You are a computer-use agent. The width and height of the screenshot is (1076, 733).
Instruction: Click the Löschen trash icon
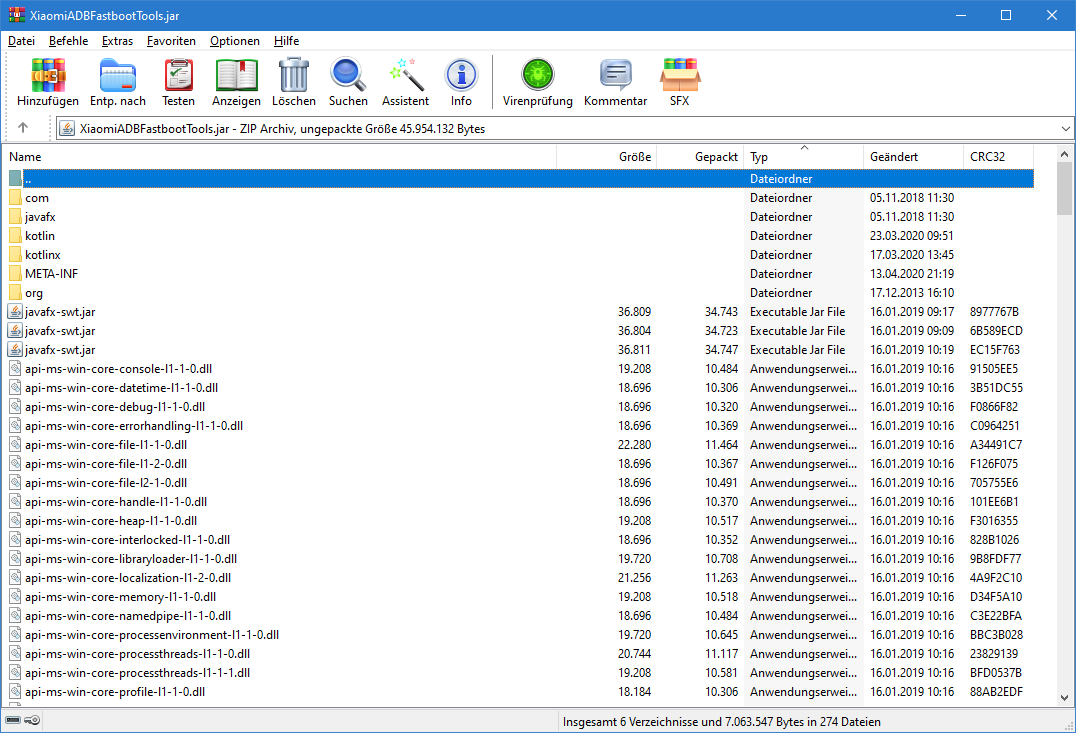point(294,75)
